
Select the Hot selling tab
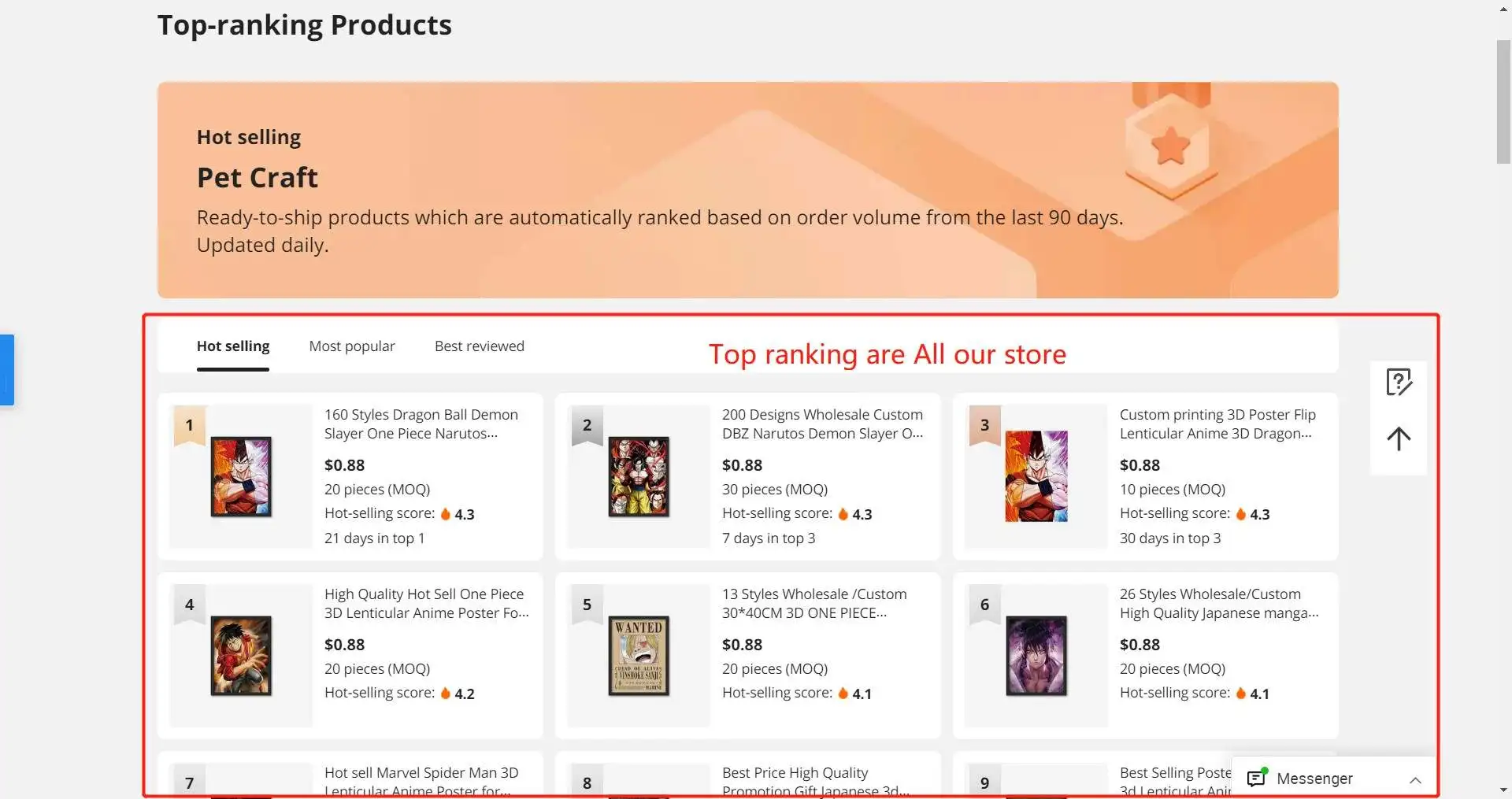pyautogui.click(x=233, y=346)
